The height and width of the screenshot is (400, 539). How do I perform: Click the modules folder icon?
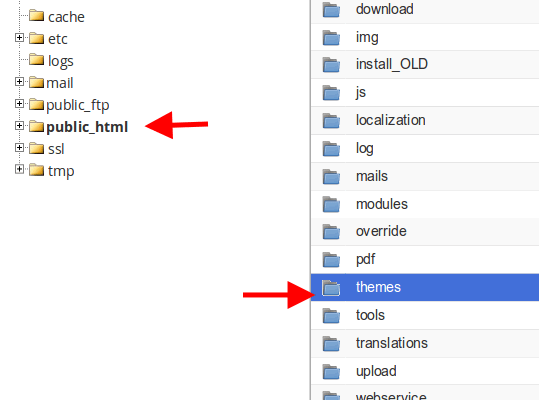coord(331,204)
